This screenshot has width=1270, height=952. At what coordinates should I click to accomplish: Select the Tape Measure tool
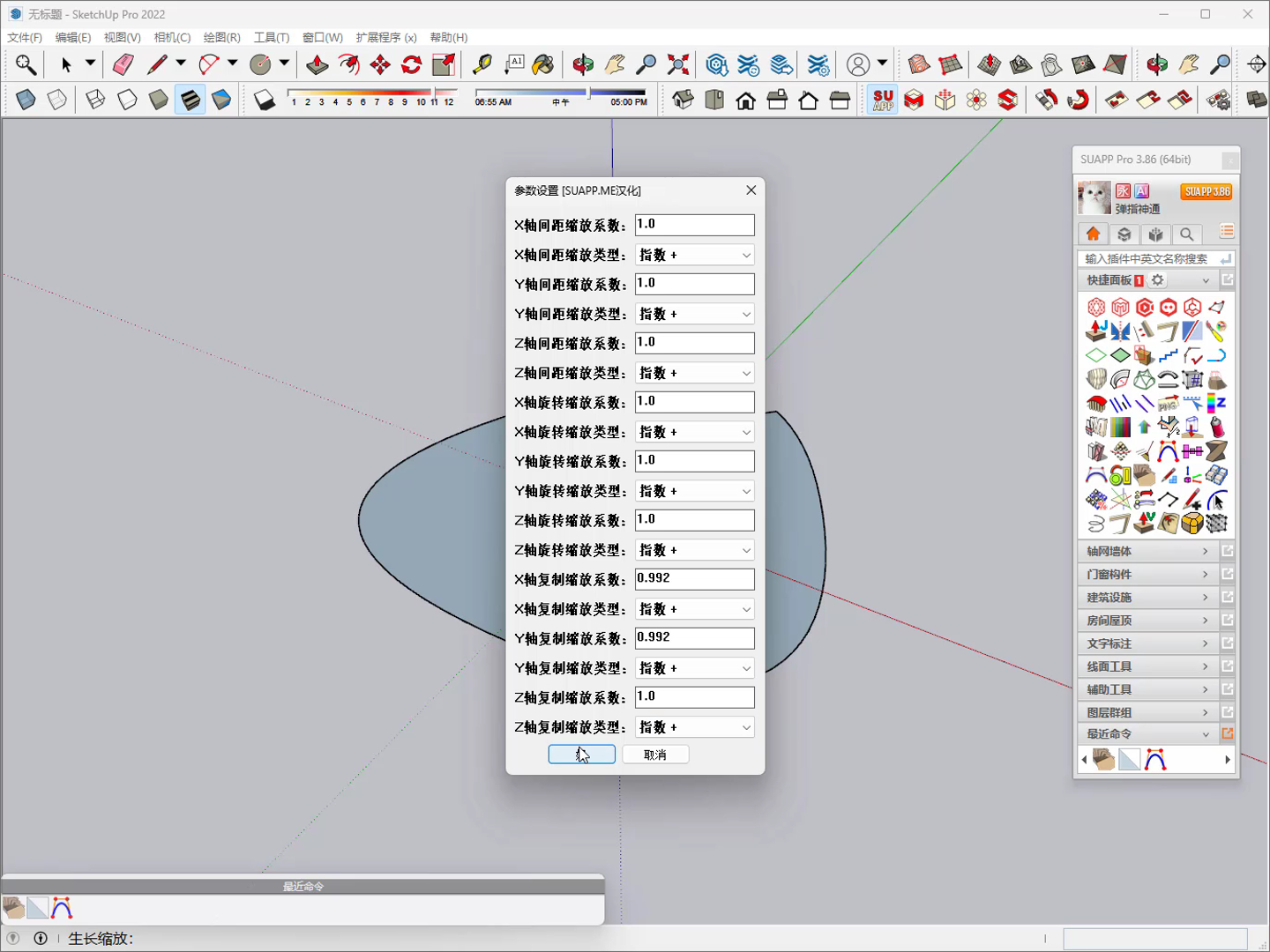[x=482, y=64]
